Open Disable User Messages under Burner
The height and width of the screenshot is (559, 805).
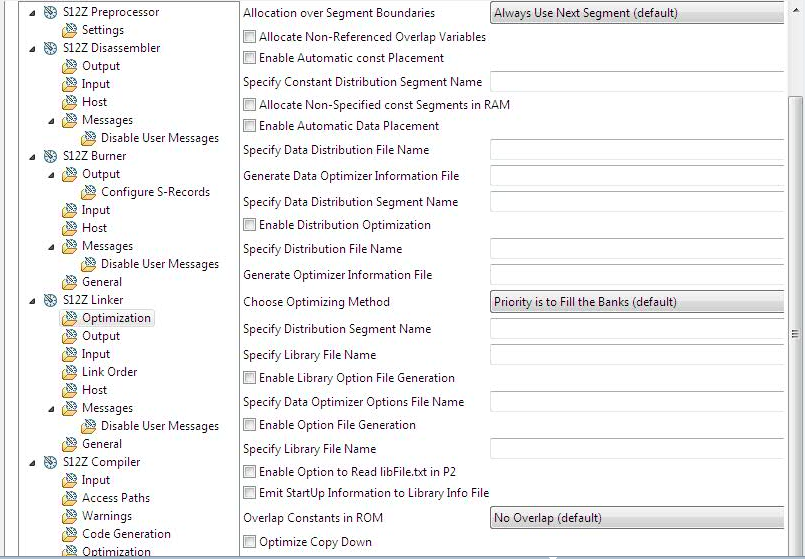click(160, 264)
